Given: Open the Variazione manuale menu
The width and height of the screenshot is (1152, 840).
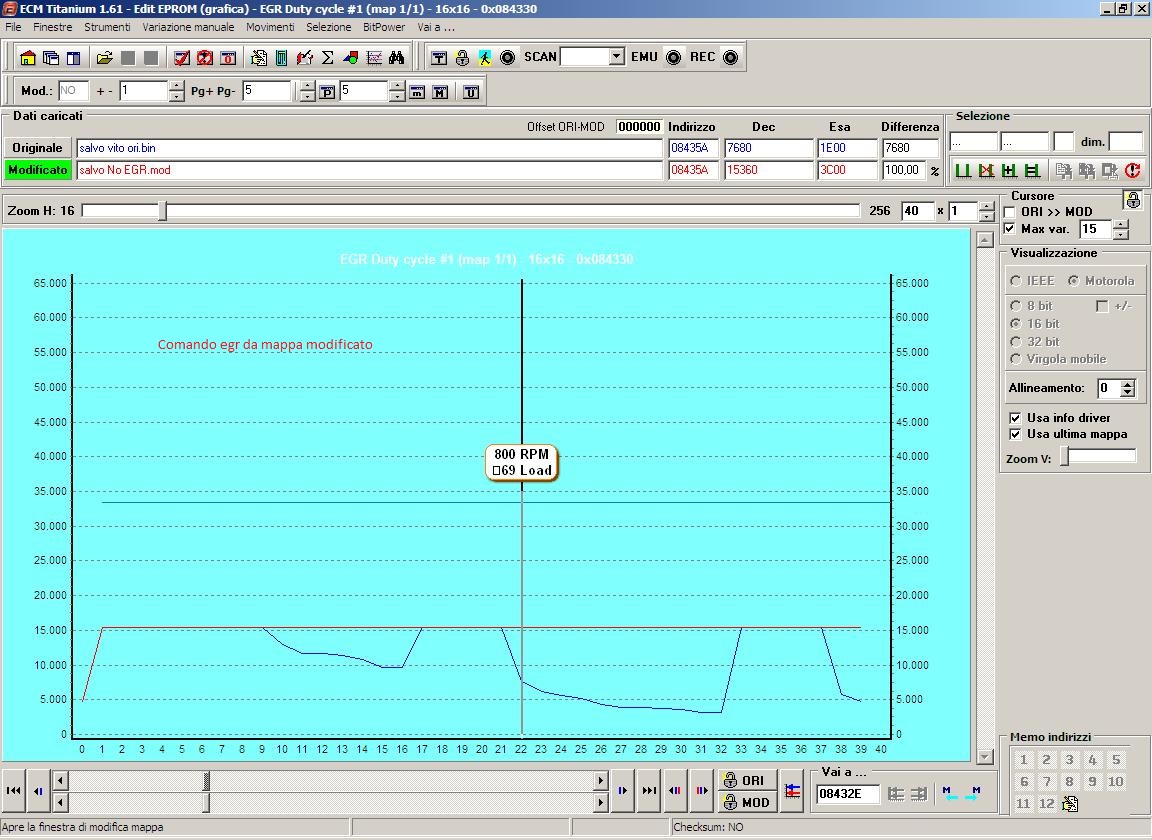Looking at the screenshot, I should point(188,27).
